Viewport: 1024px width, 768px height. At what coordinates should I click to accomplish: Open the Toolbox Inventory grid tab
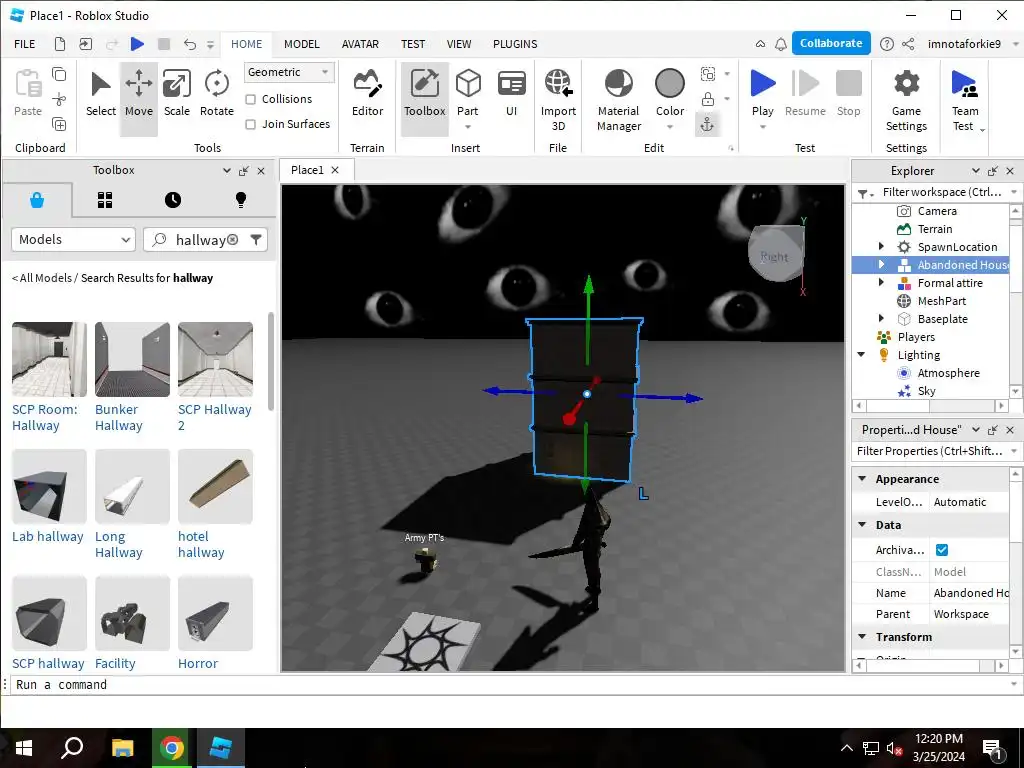coord(105,200)
